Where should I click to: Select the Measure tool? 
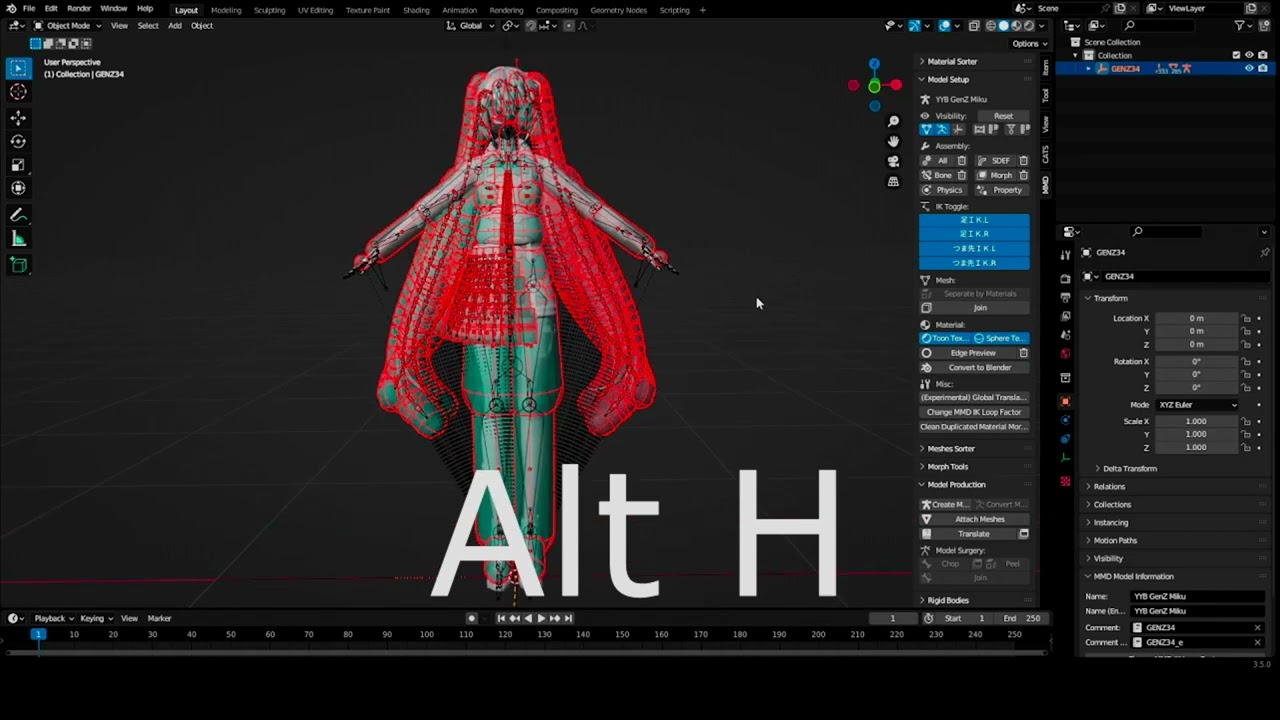[x=18, y=238]
